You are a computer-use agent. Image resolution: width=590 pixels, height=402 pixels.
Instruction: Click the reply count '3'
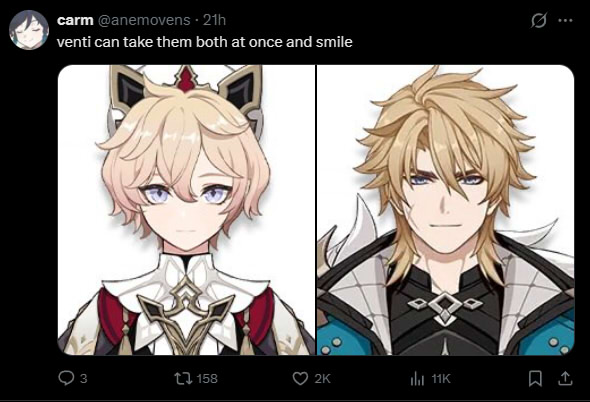click(x=84, y=378)
